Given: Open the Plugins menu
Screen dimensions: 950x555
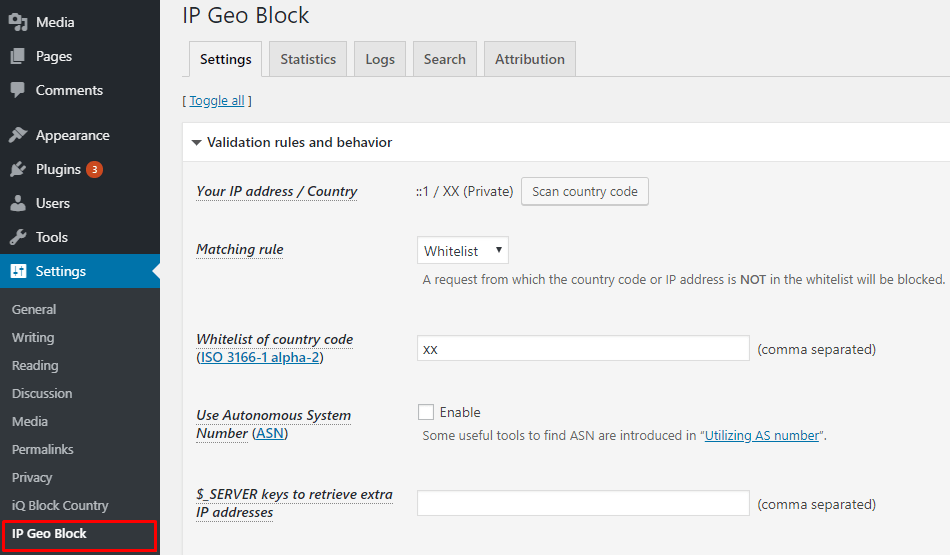Looking at the screenshot, I should (58, 169).
